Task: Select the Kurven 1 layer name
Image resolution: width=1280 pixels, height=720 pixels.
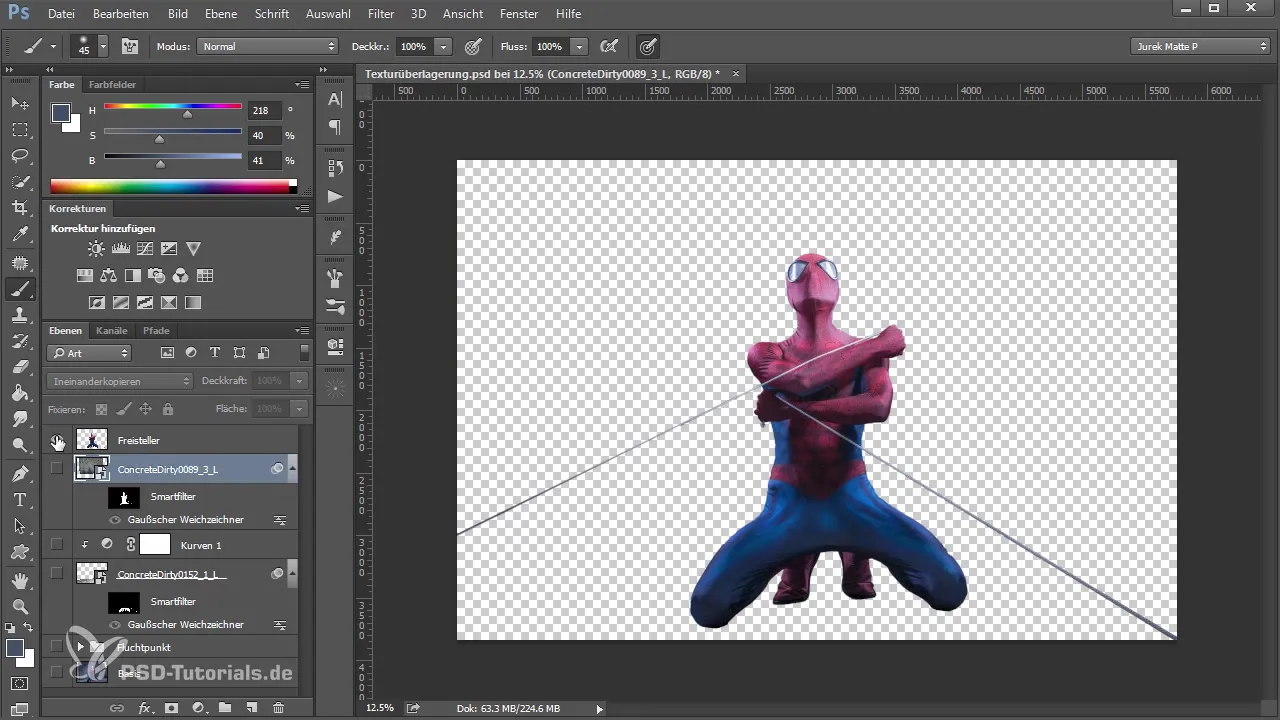Action: pos(201,545)
